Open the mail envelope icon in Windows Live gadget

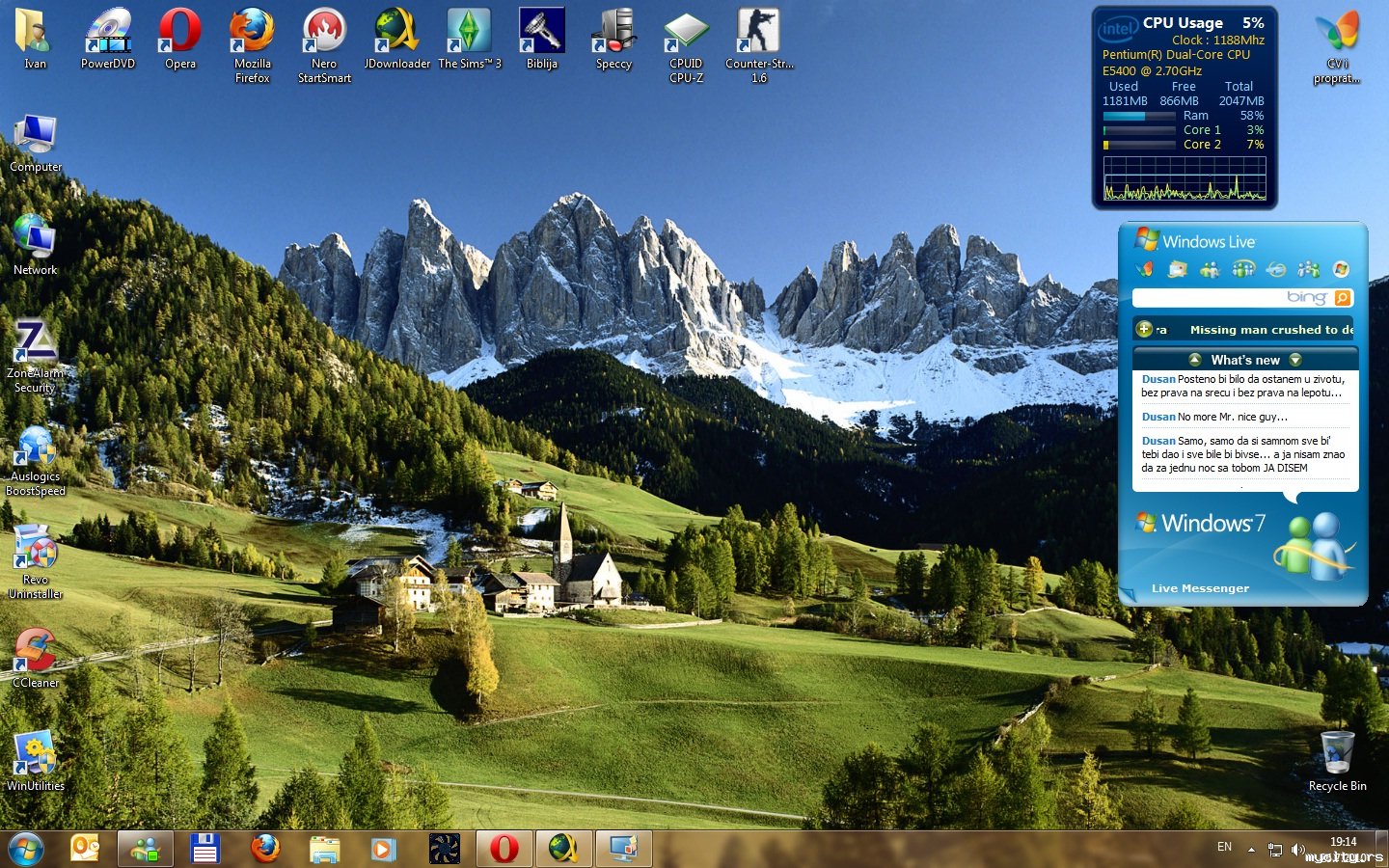pos(1178,269)
